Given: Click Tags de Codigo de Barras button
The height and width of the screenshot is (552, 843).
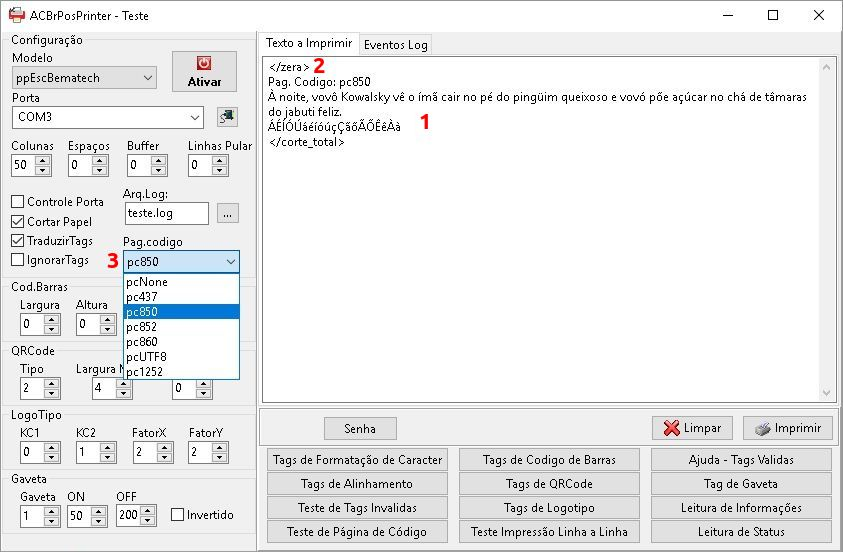Looking at the screenshot, I should (549, 460).
